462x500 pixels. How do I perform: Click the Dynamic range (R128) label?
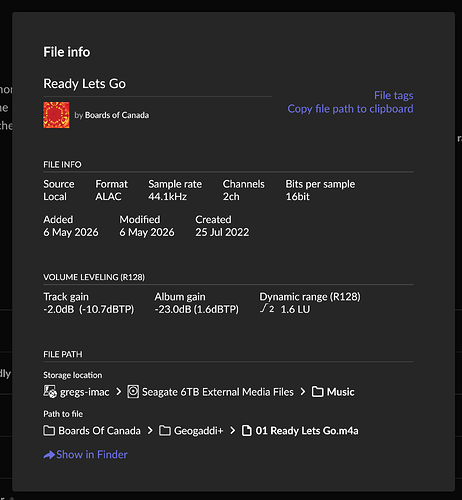click(x=310, y=297)
